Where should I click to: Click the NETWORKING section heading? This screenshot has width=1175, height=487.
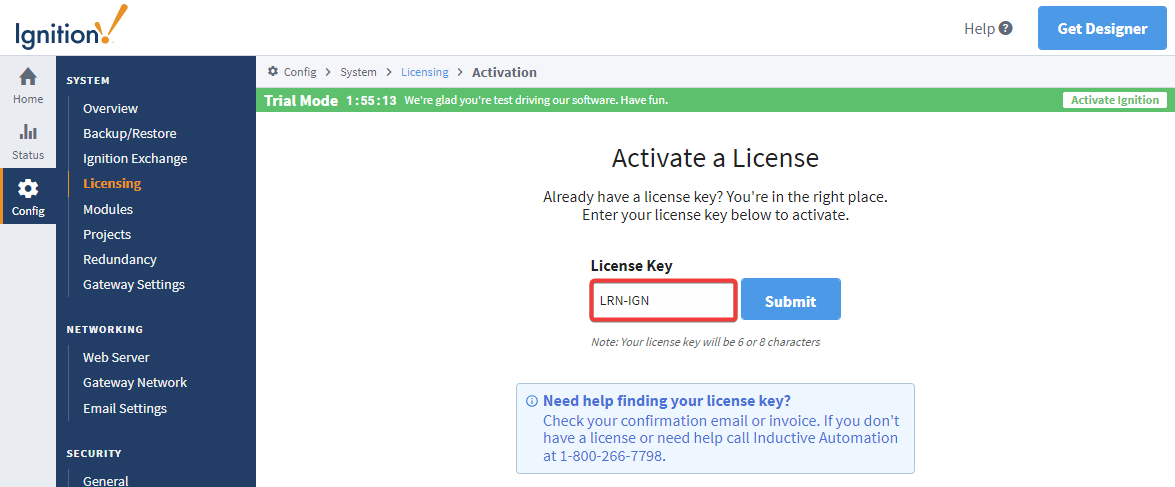click(104, 329)
